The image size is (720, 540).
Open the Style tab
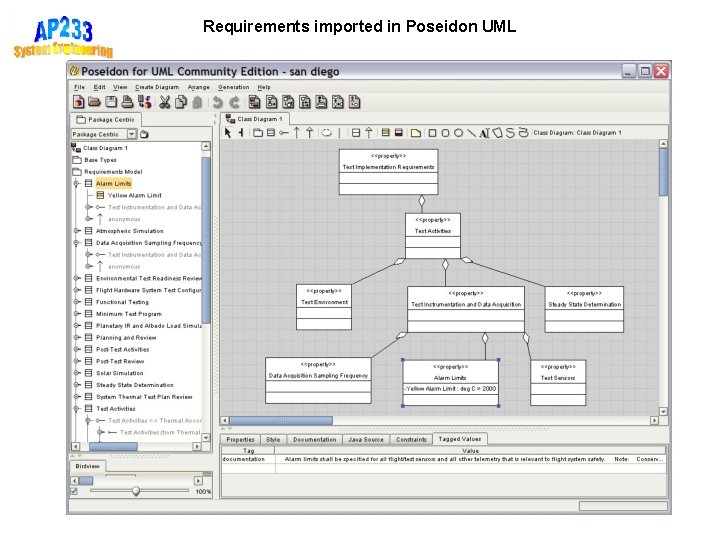[x=273, y=439]
